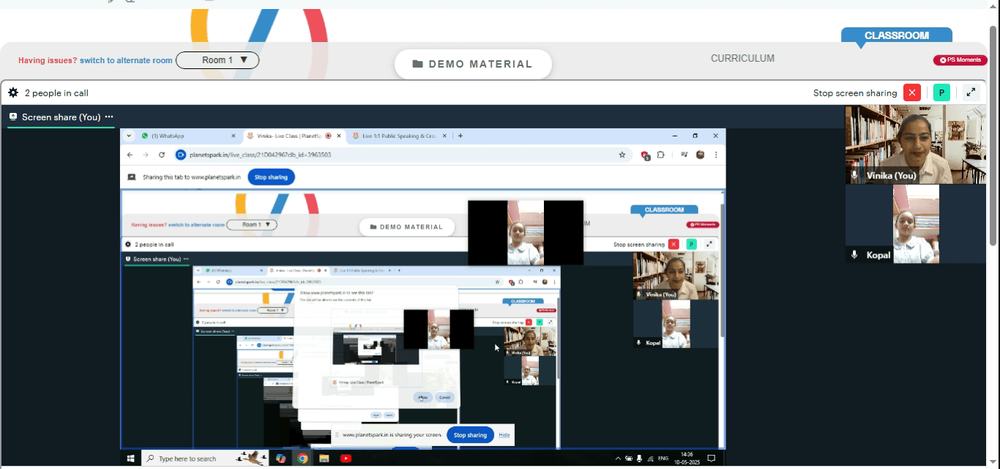Reload the page in the large shared Chrome window
This screenshot has width=1000, height=469.
point(161,154)
